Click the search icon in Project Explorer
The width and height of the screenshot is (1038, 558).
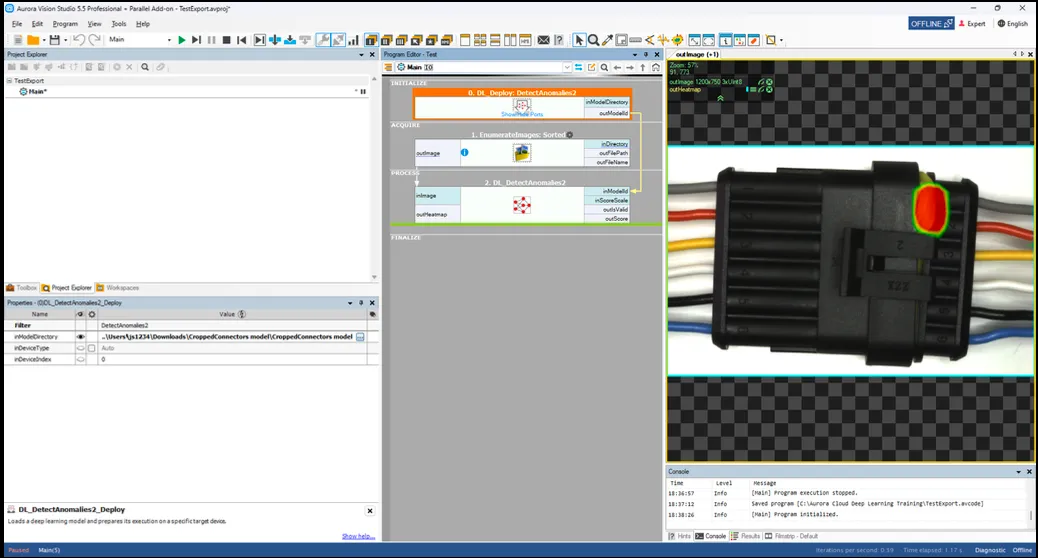(x=145, y=67)
